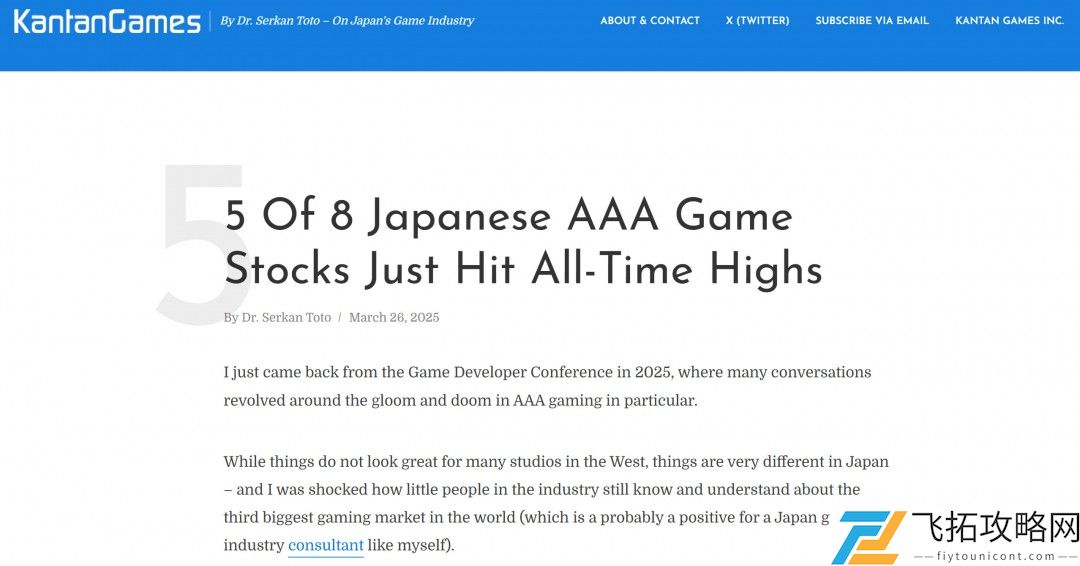Click the article title headline

(x=523, y=242)
